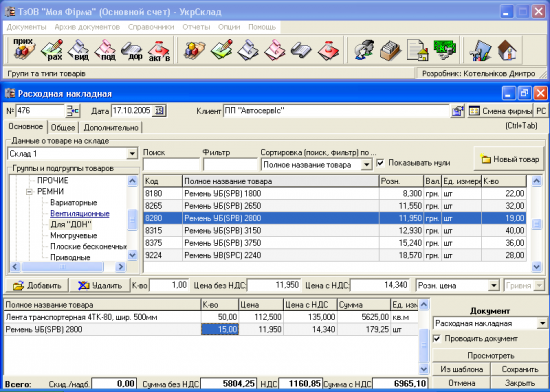This screenshot has height=392, width=550.
Task: Collapse the РЕМНИ tree group
Action: [29, 192]
